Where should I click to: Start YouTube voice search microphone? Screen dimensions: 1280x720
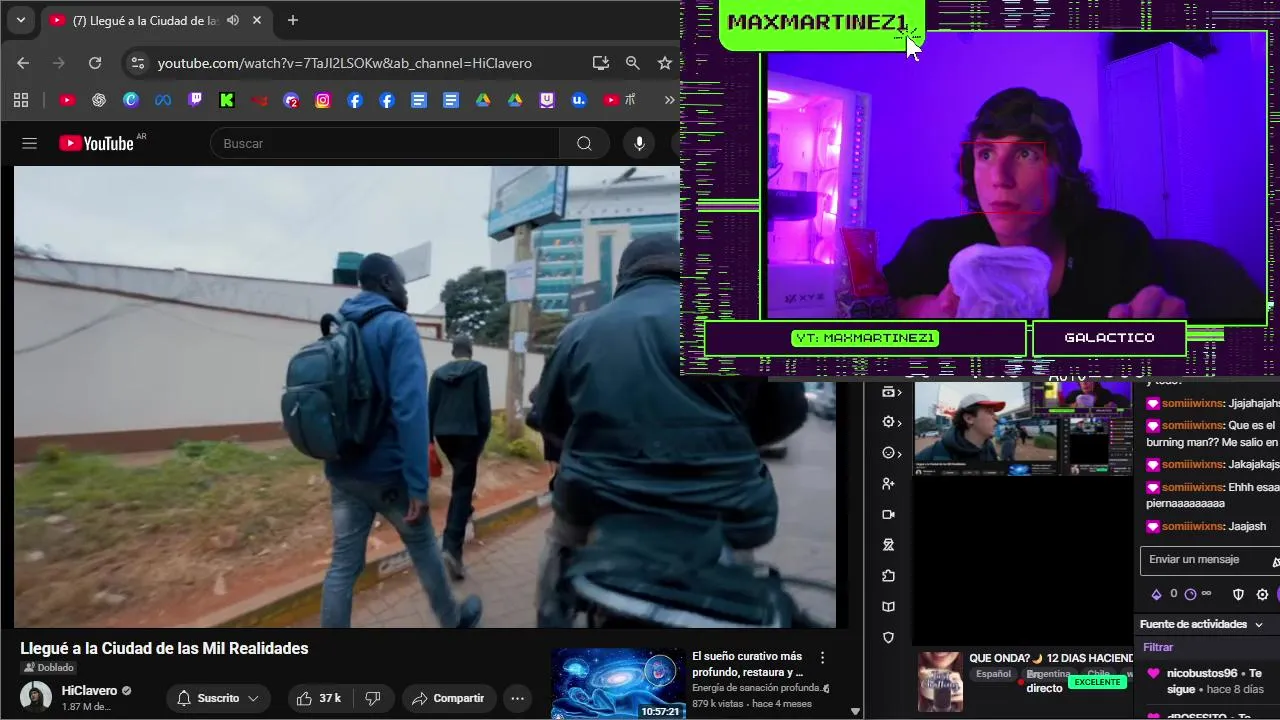639,144
